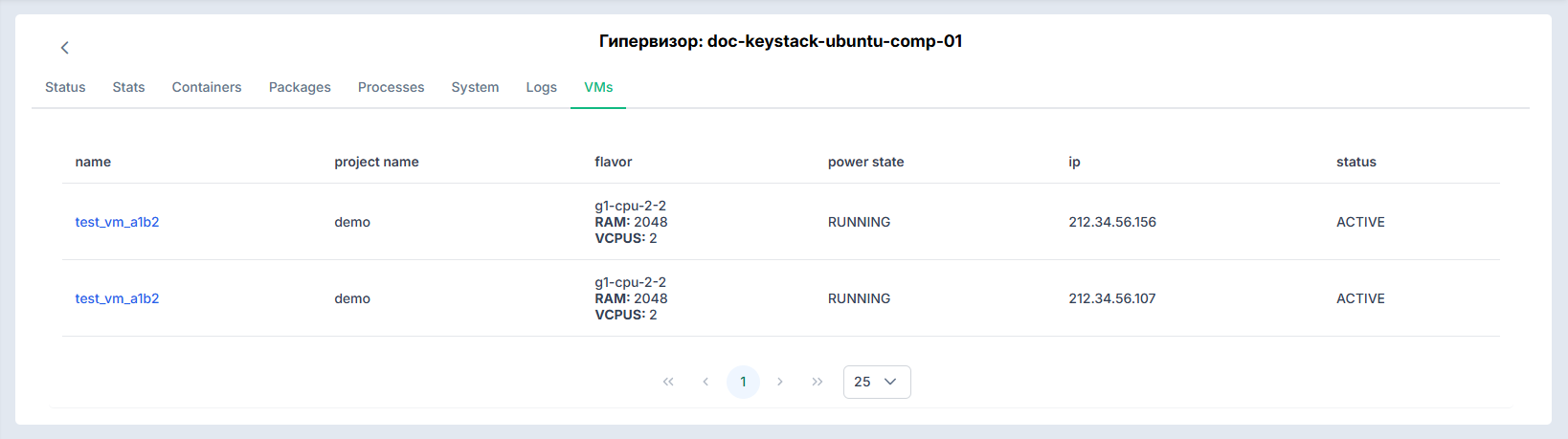Select the VMs tab
The image size is (1568, 439).
(x=598, y=87)
